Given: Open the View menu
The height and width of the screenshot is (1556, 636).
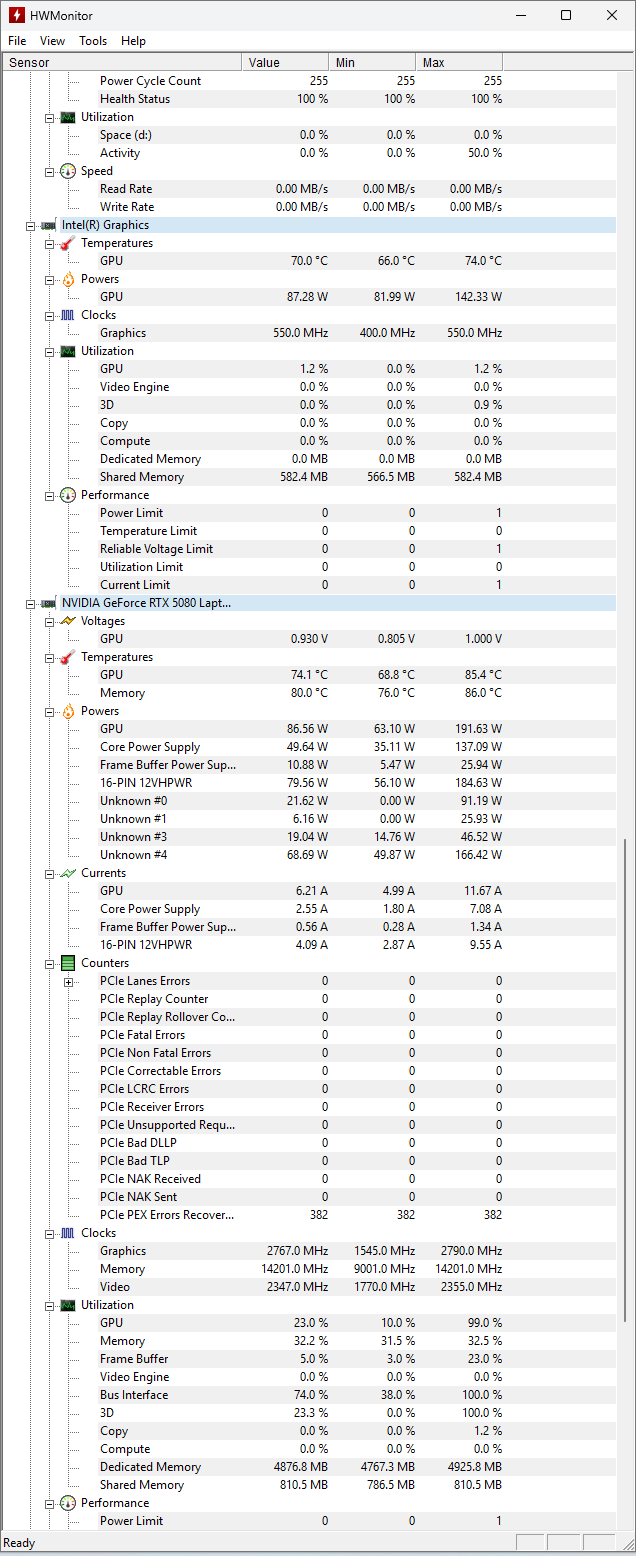Looking at the screenshot, I should click(x=52, y=41).
